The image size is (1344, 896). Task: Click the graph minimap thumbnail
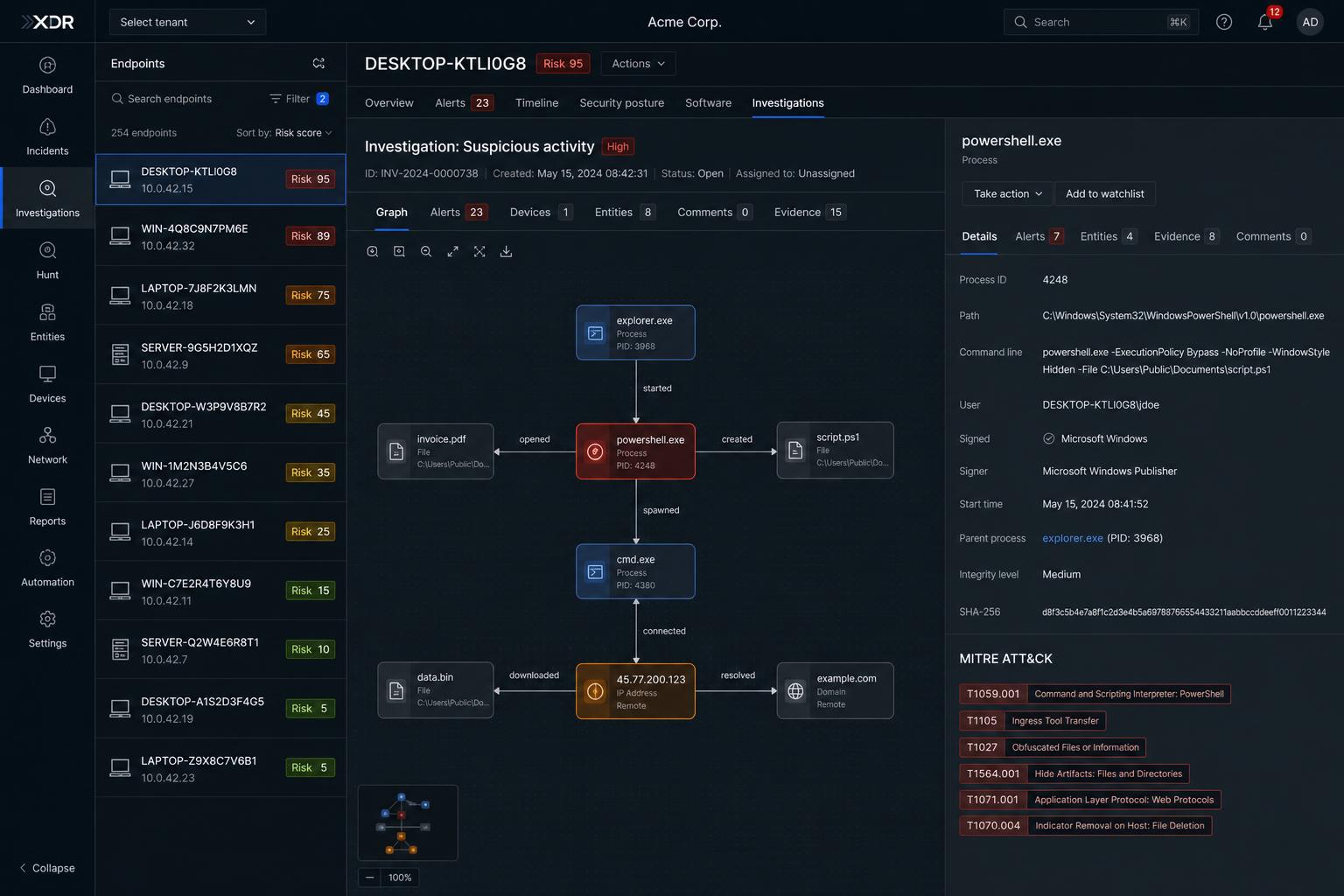(408, 822)
